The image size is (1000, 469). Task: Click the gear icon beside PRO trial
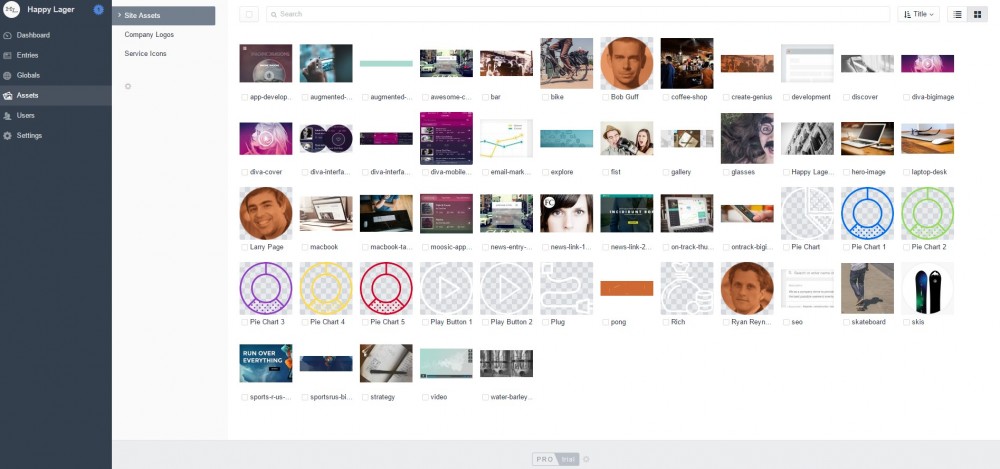(587, 459)
